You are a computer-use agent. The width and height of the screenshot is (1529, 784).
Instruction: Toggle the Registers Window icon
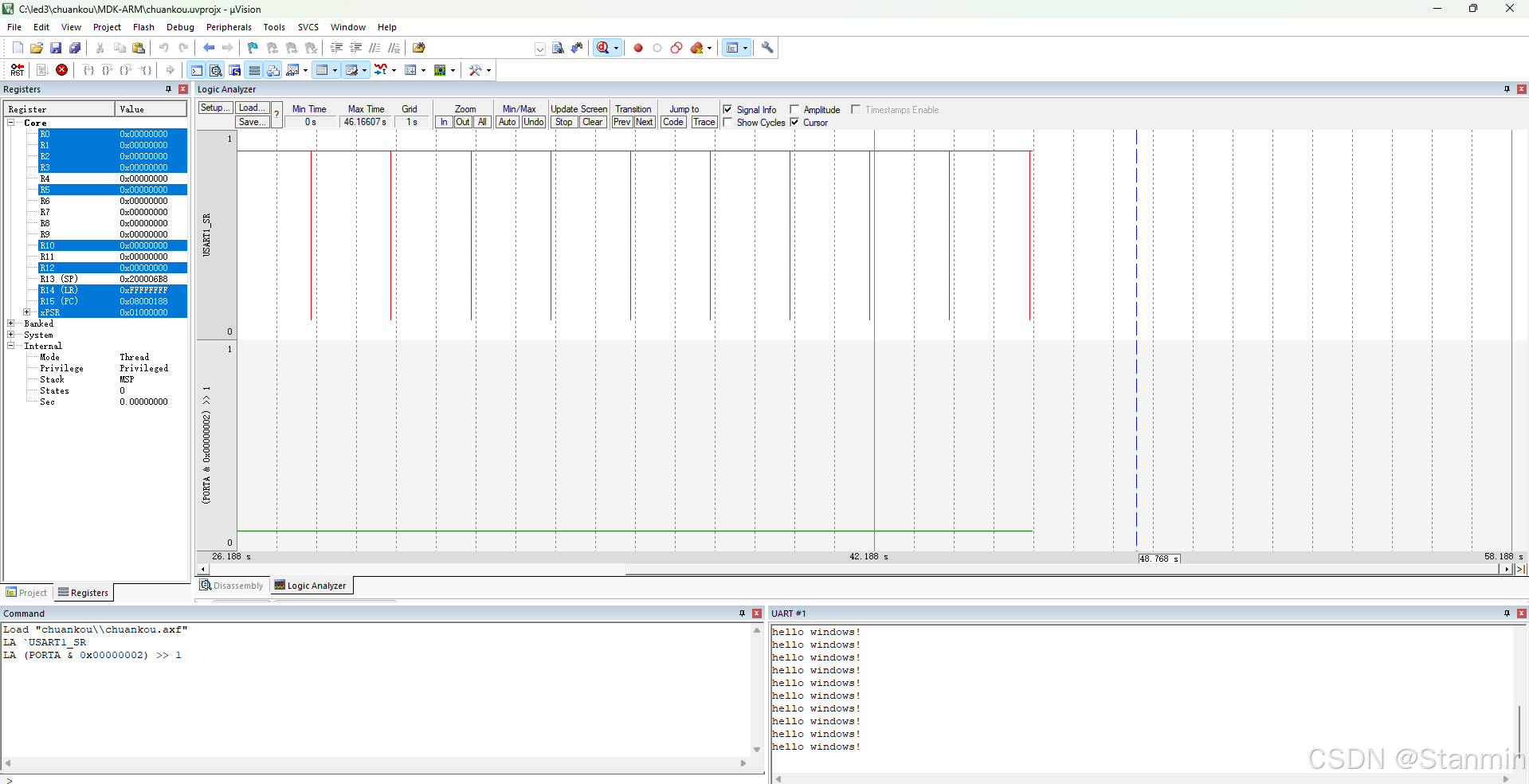click(x=254, y=70)
